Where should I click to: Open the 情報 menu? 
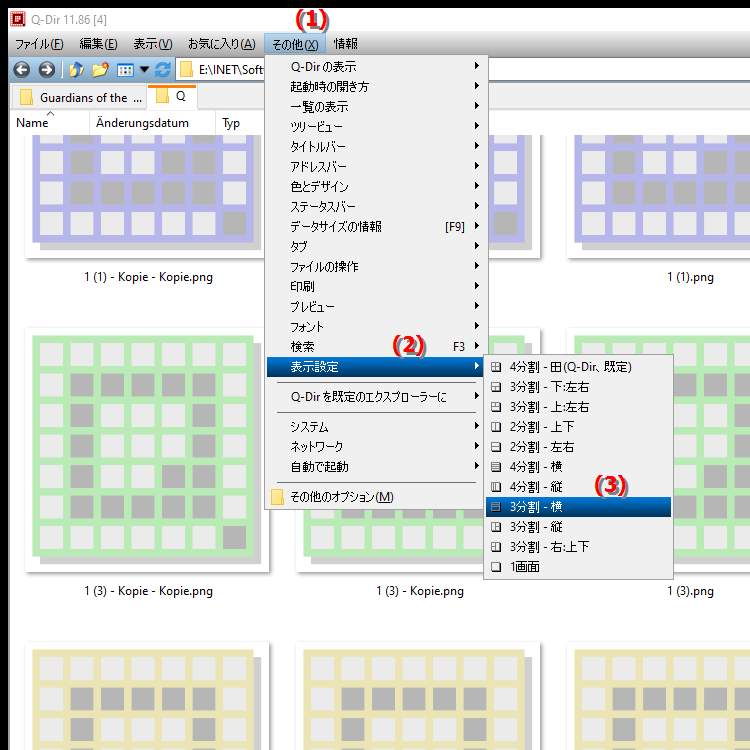pos(346,44)
